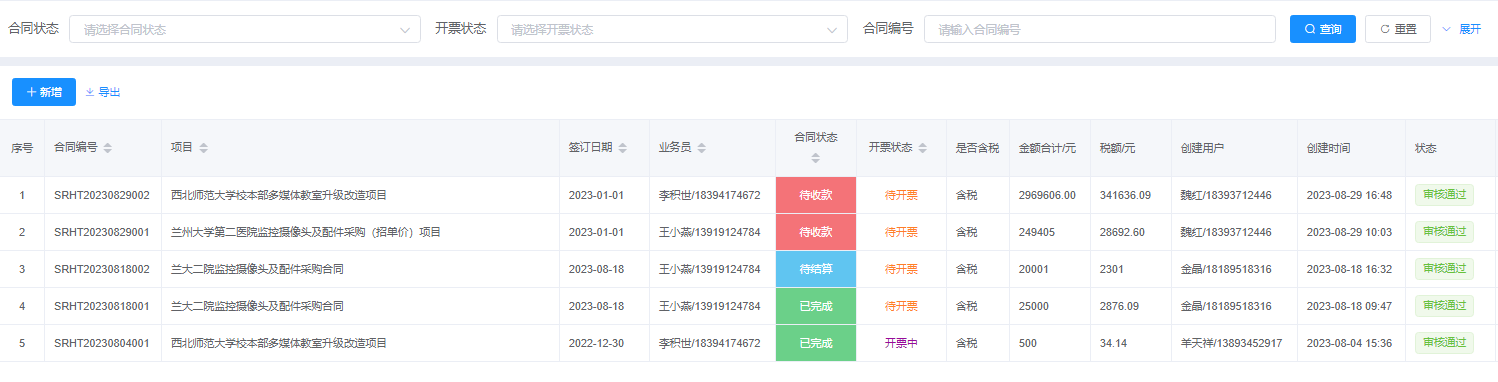Sort by 项目 column icon

point(204,148)
